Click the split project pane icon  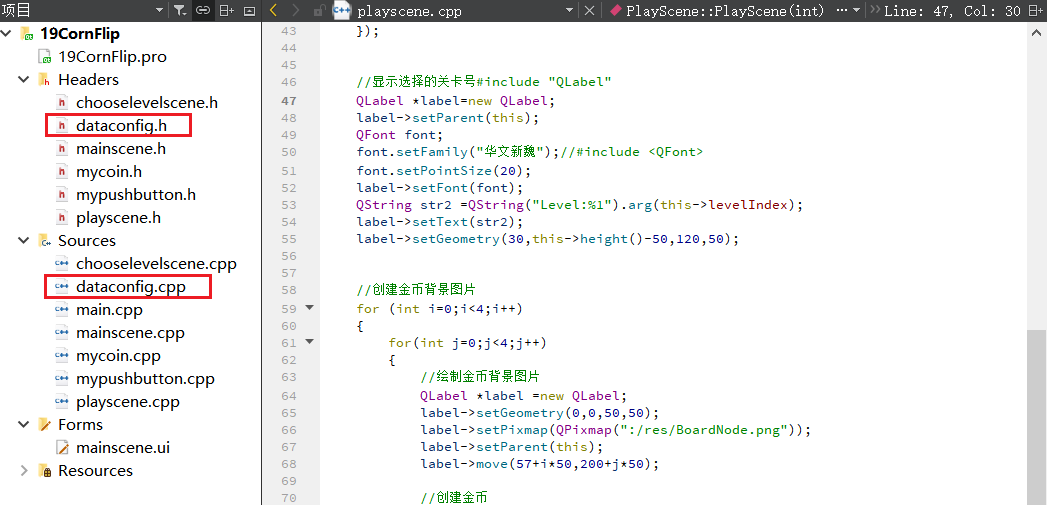point(226,11)
